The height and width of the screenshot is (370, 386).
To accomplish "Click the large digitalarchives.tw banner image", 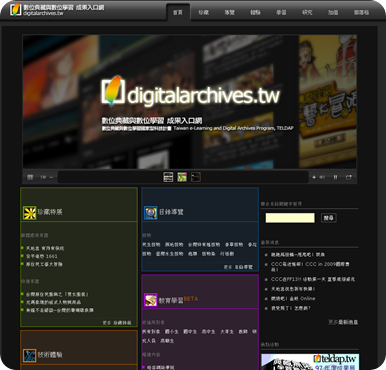I will [x=189, y=102].
